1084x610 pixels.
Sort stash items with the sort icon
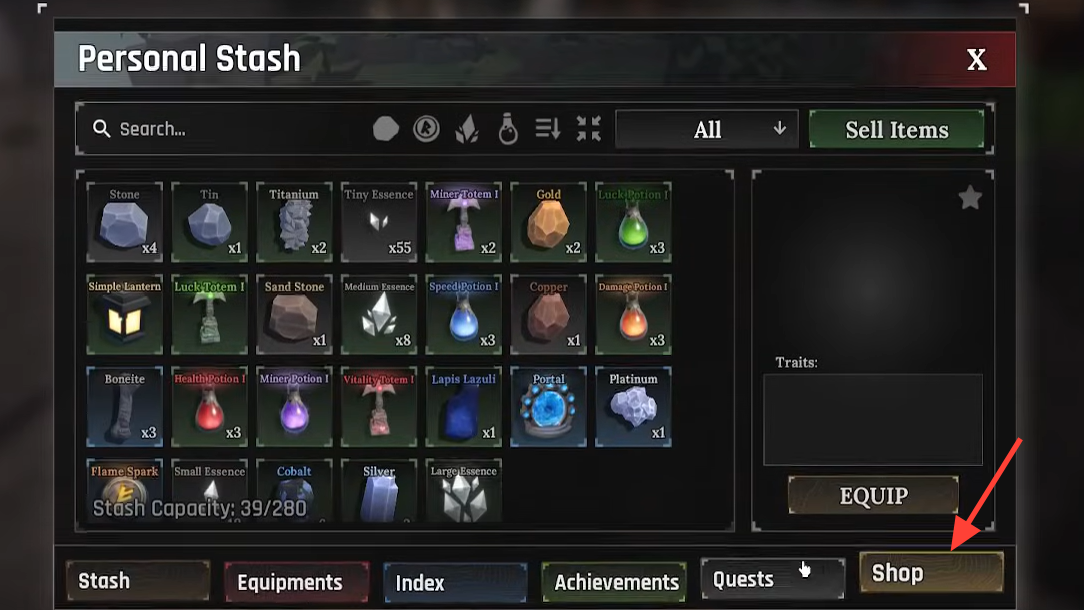[548, 129]
